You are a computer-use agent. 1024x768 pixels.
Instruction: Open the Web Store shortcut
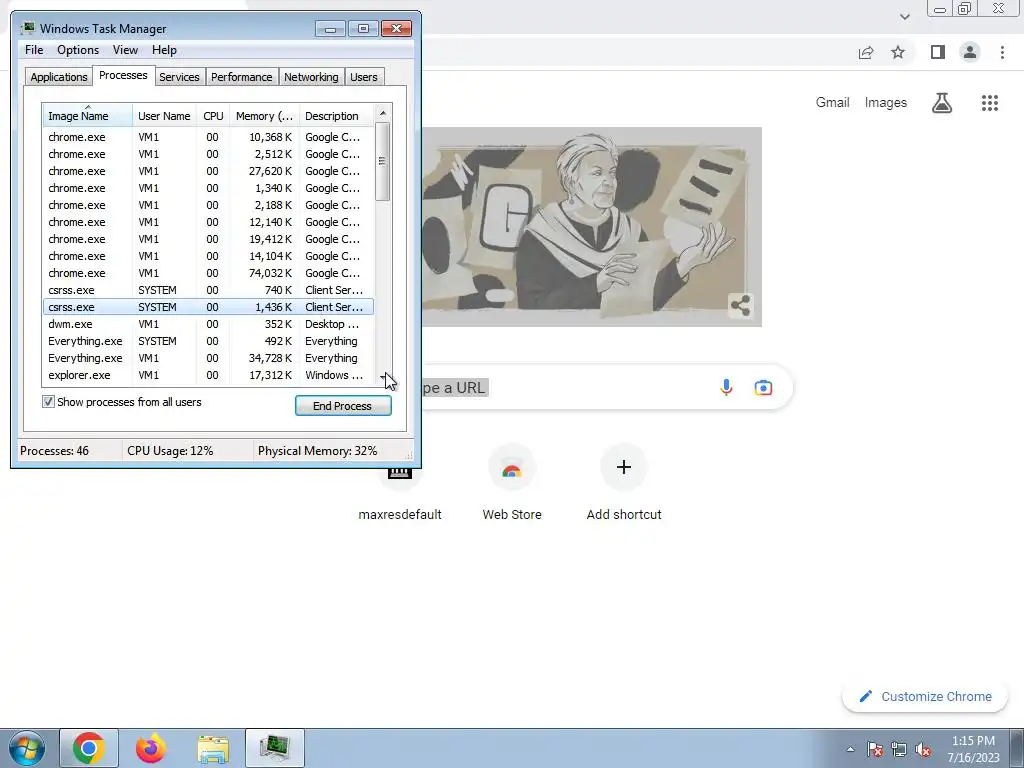[x=512, y=483]
